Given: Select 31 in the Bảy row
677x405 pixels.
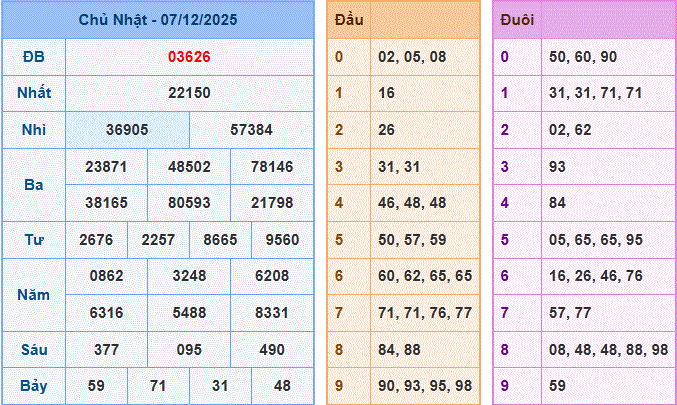Looking at the screenshot, I should point(220,386).
